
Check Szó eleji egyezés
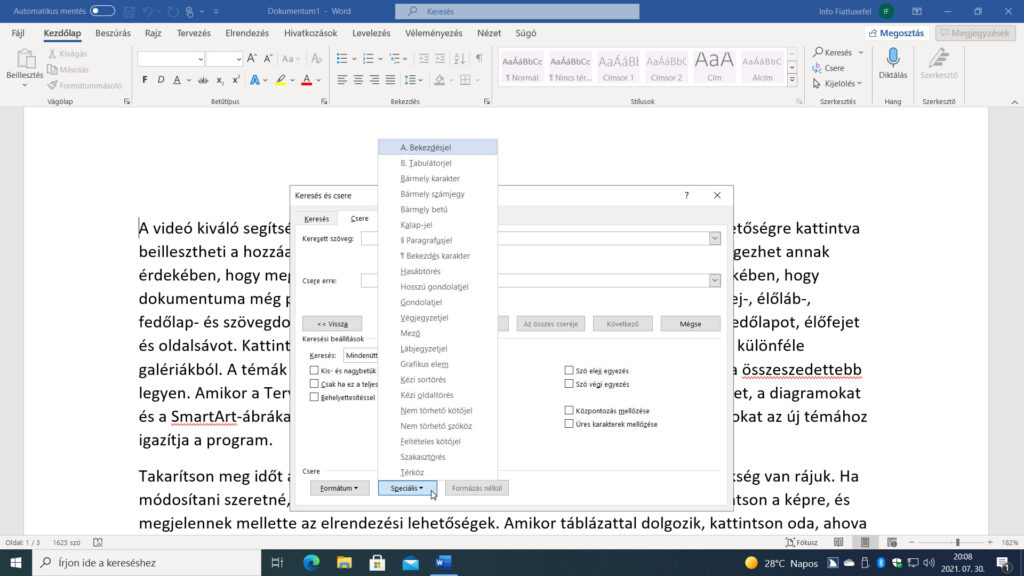(x=569, y=370)
